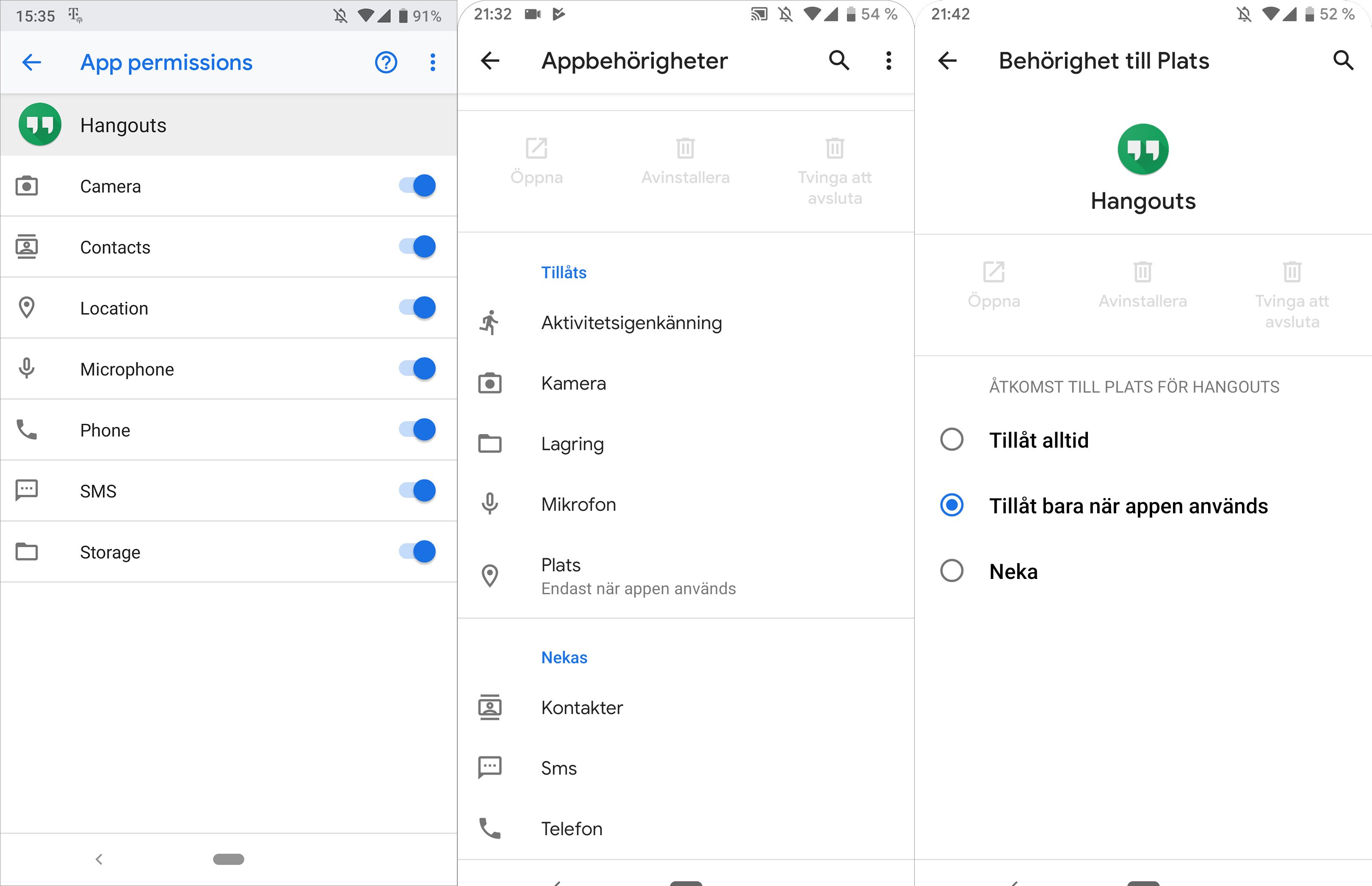Tap the back chevron in left navigation bar
Viewport: 1372px width, 886px height.
coord(99,859)
